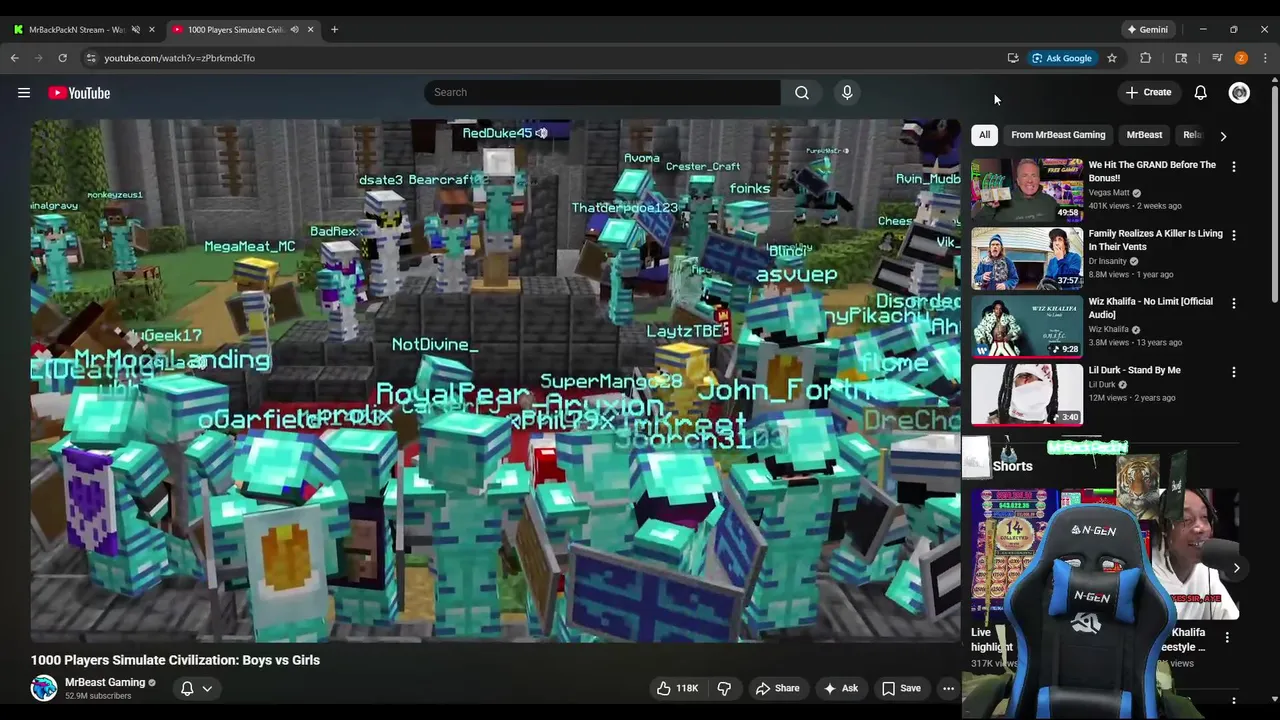Open the MrBeast Gaming channel name

[x=105, y=682]
